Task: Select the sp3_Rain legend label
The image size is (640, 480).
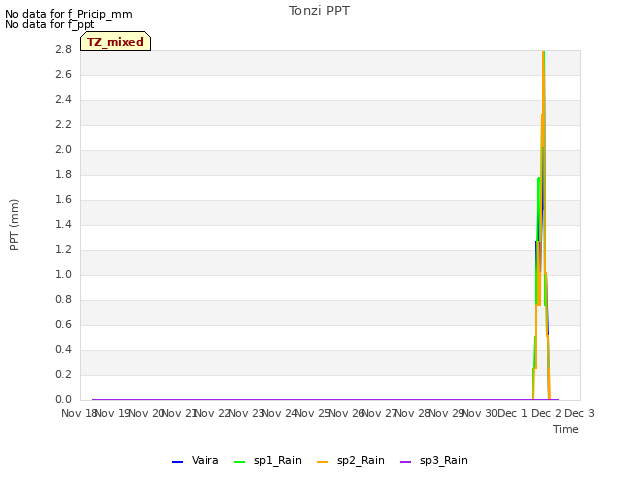Action: coord(443,460)
